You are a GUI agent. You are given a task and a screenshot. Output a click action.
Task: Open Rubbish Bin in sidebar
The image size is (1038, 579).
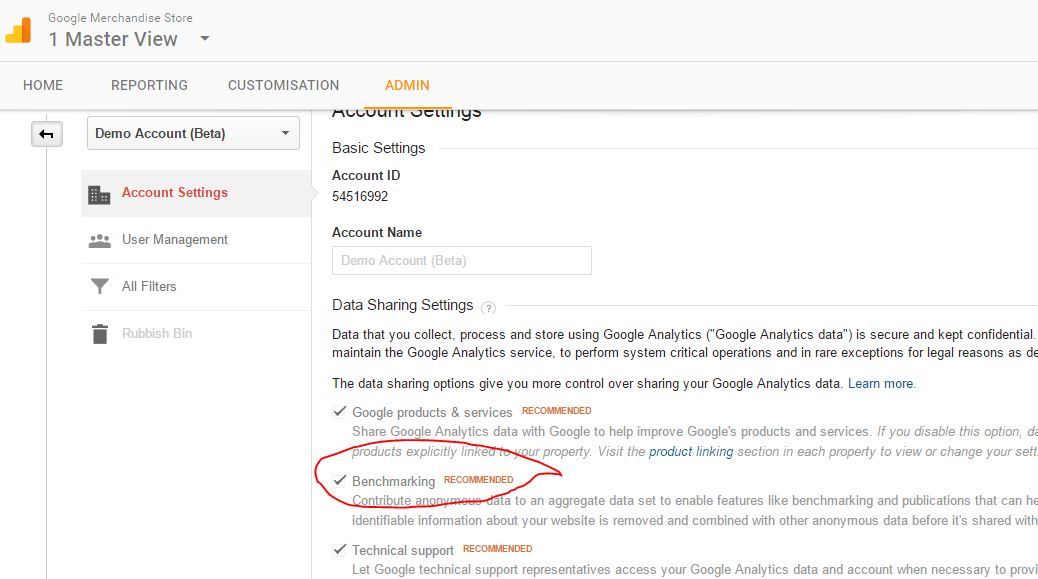point(196,334)
